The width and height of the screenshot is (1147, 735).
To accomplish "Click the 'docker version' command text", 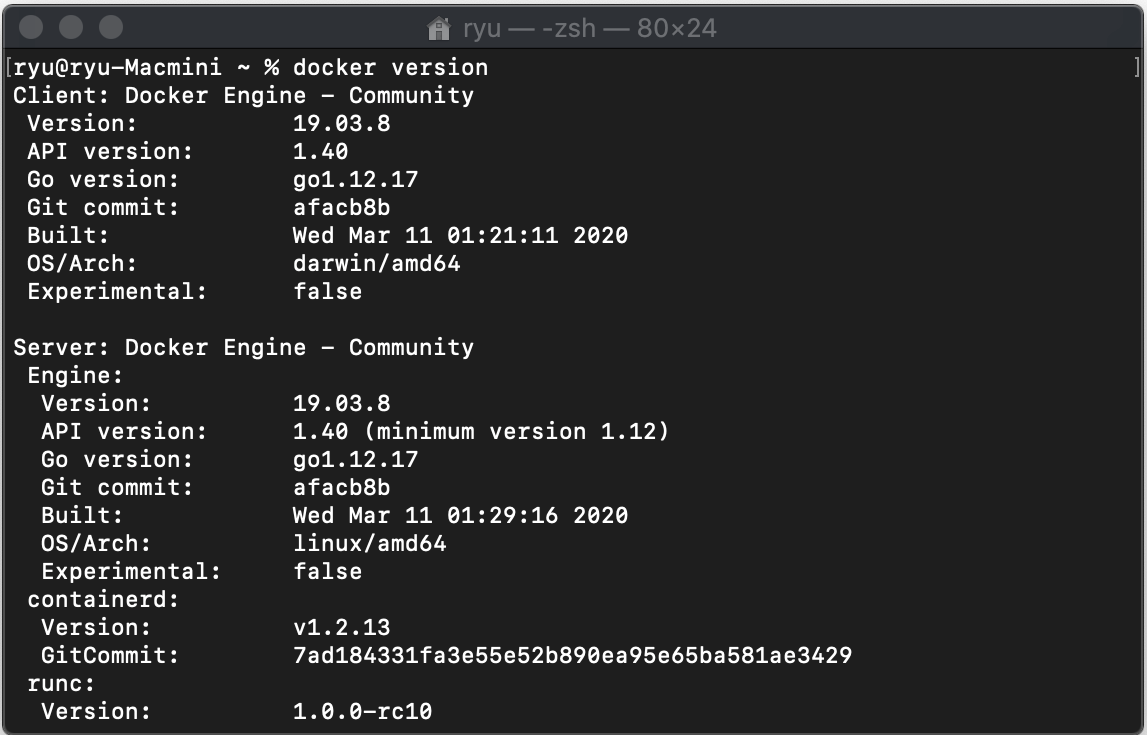I will click(391, 67).
